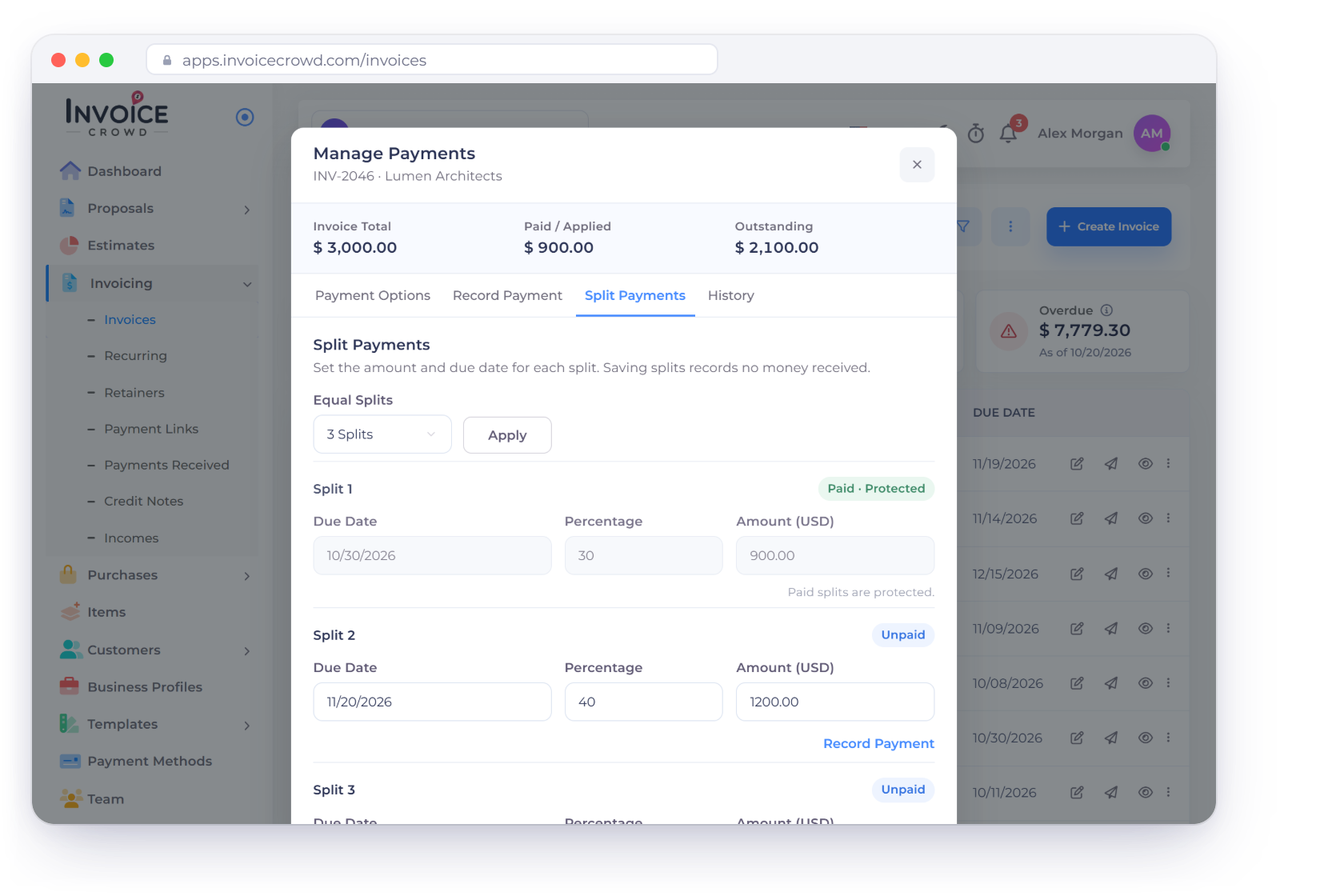Open the three-dot menu beside Create Invoice
Screen dimensions: 1344x896
[x=1010, y=226]
